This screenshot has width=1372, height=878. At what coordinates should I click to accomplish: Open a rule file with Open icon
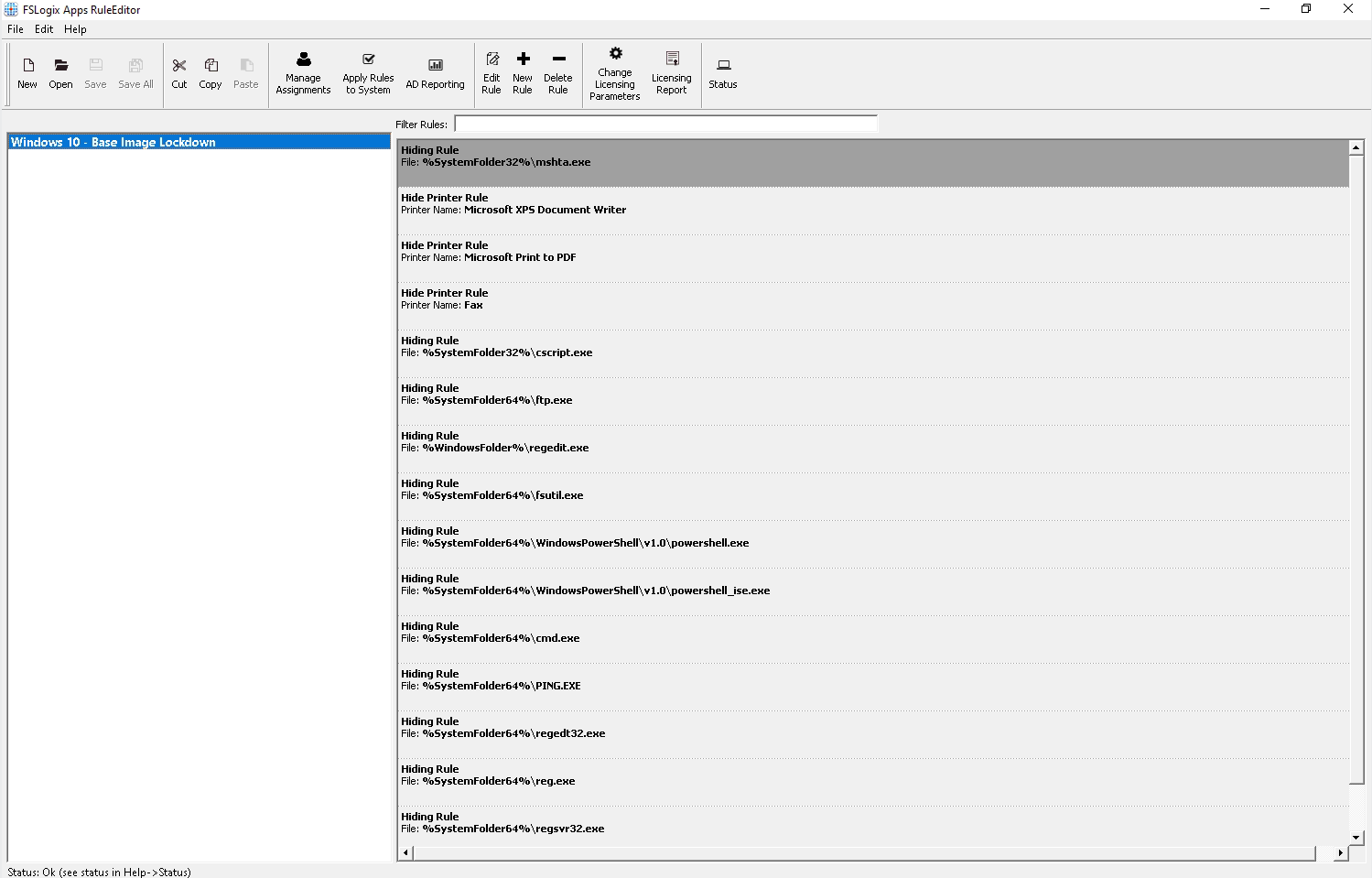[60, 73]
